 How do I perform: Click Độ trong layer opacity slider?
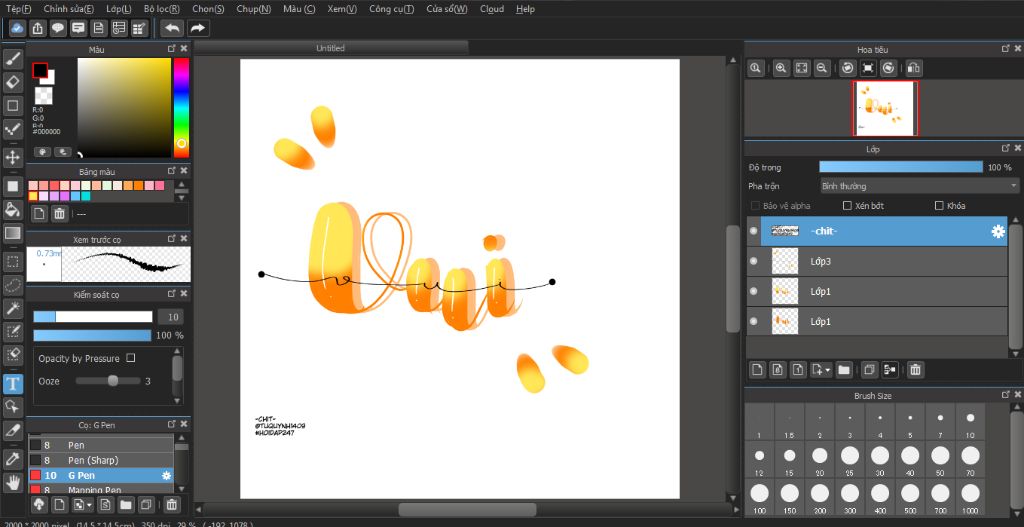point(901,167)
